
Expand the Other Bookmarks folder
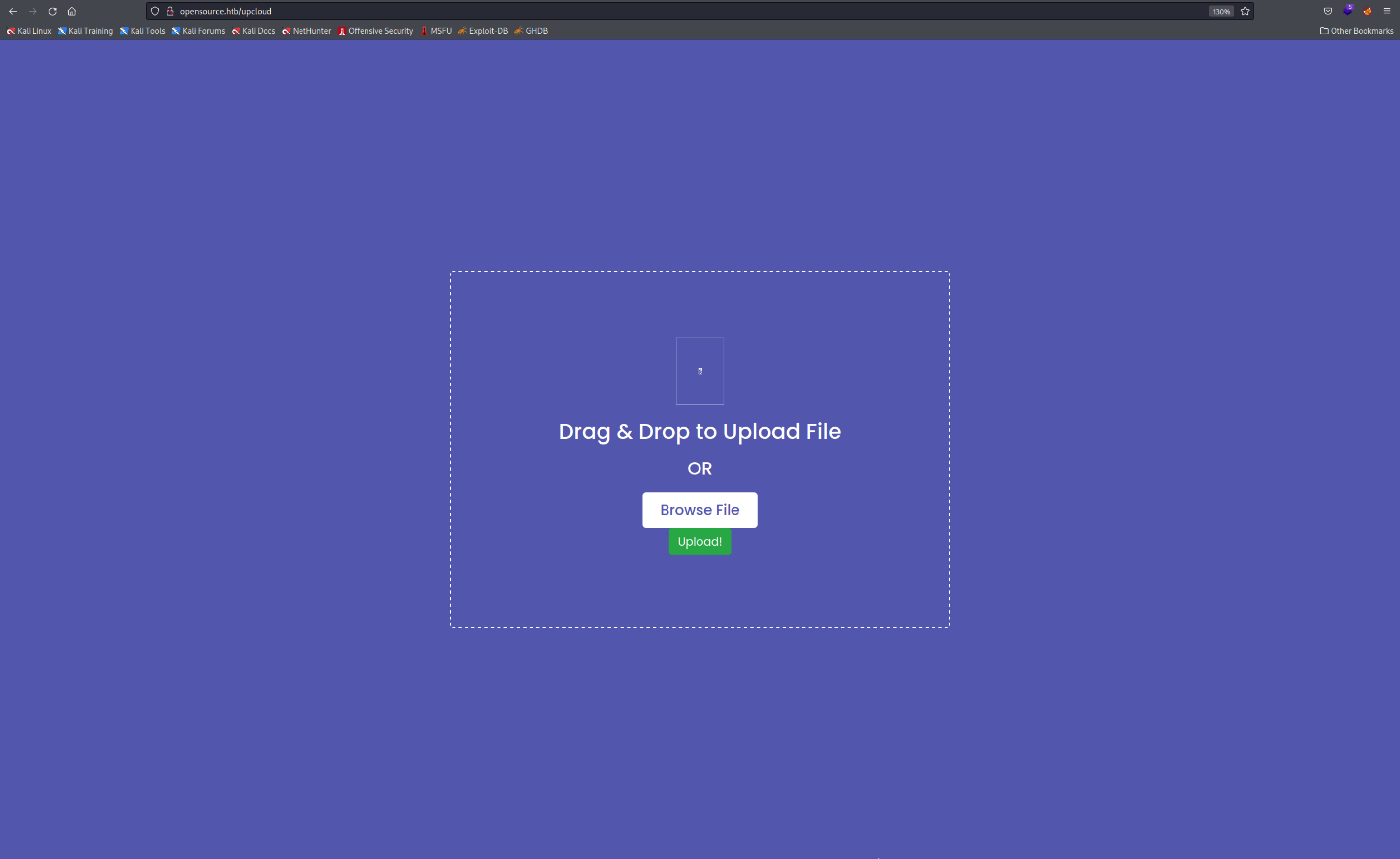(1356, 31)
